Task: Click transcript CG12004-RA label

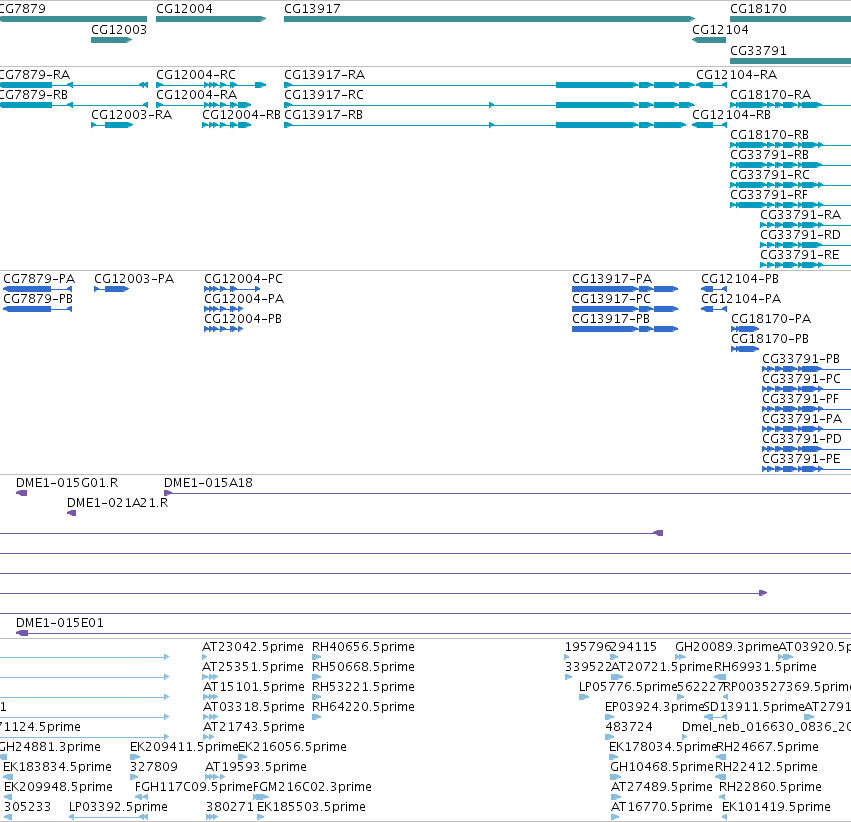Action: point(196,95)
